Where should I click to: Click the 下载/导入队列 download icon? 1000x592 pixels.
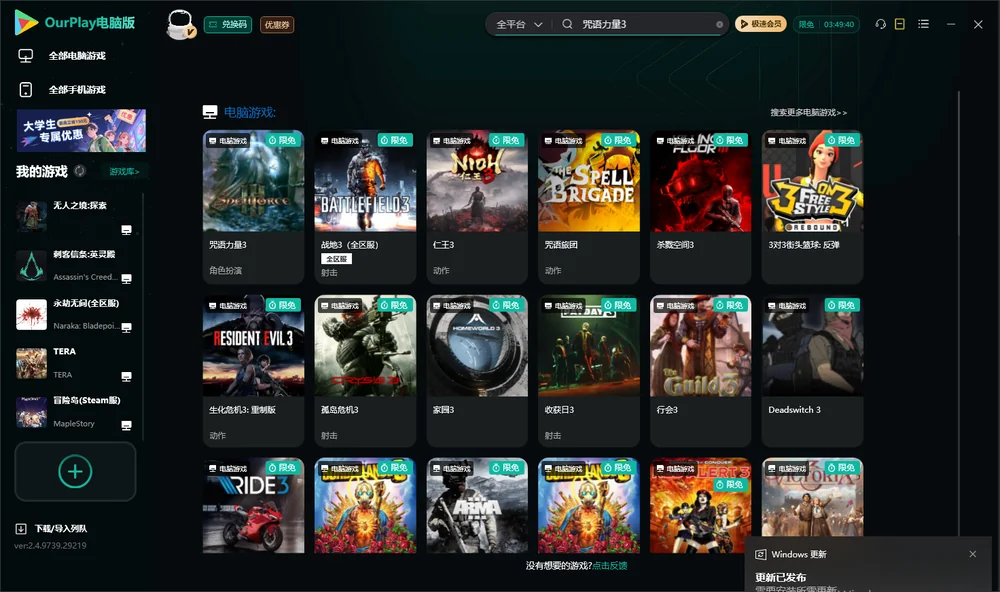pyautogui.click(x=21, y=528)
